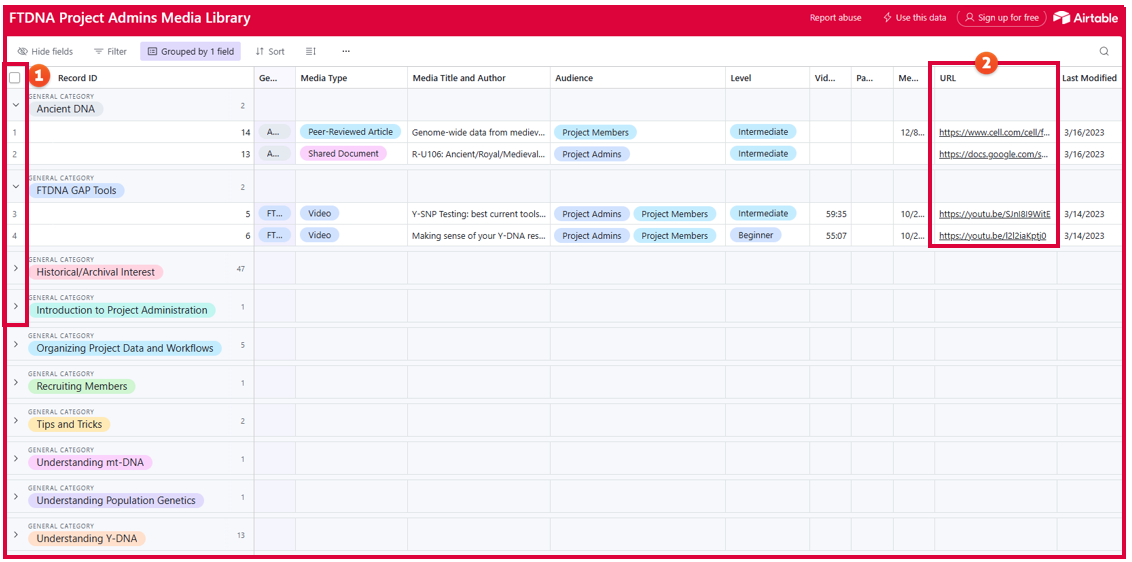Open the docs.google.com URL link
Image resolution: width=1132 pixels, height=562 pixels.
click(x=993, y=154)
